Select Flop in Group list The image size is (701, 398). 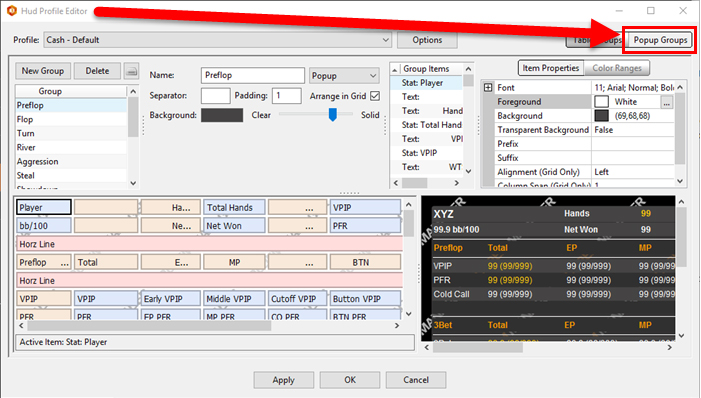point(72,119)
